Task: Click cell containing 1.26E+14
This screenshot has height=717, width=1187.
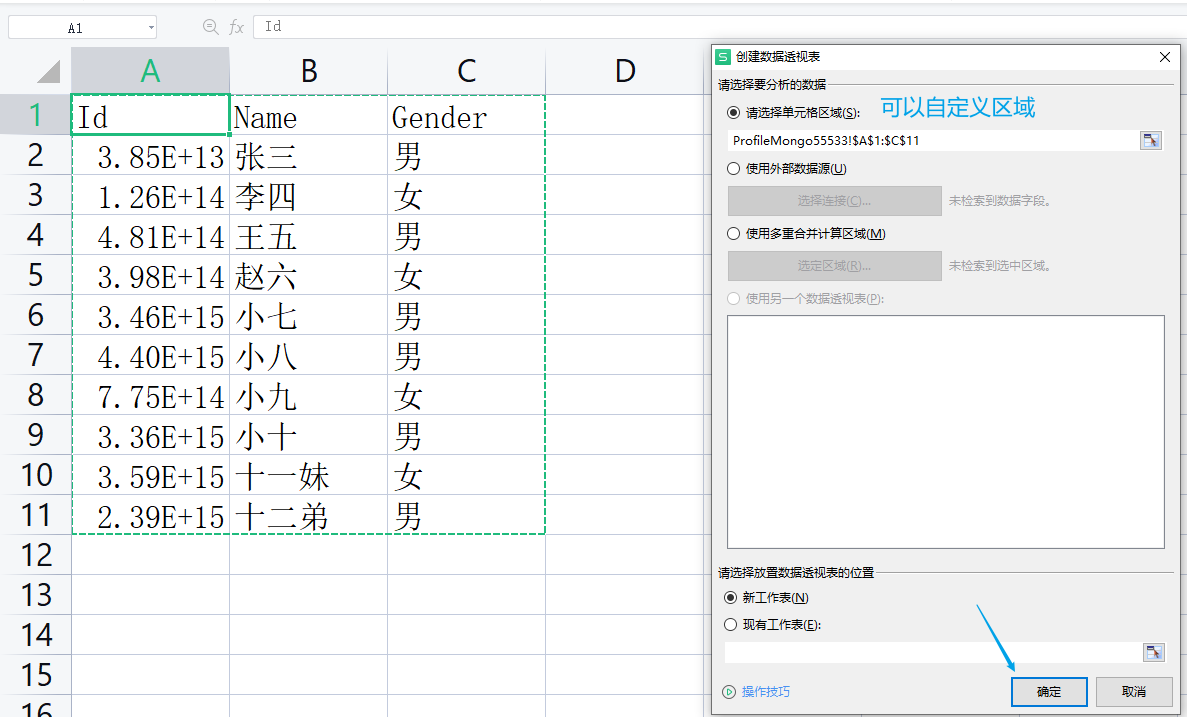Action: tap(151, 195)
